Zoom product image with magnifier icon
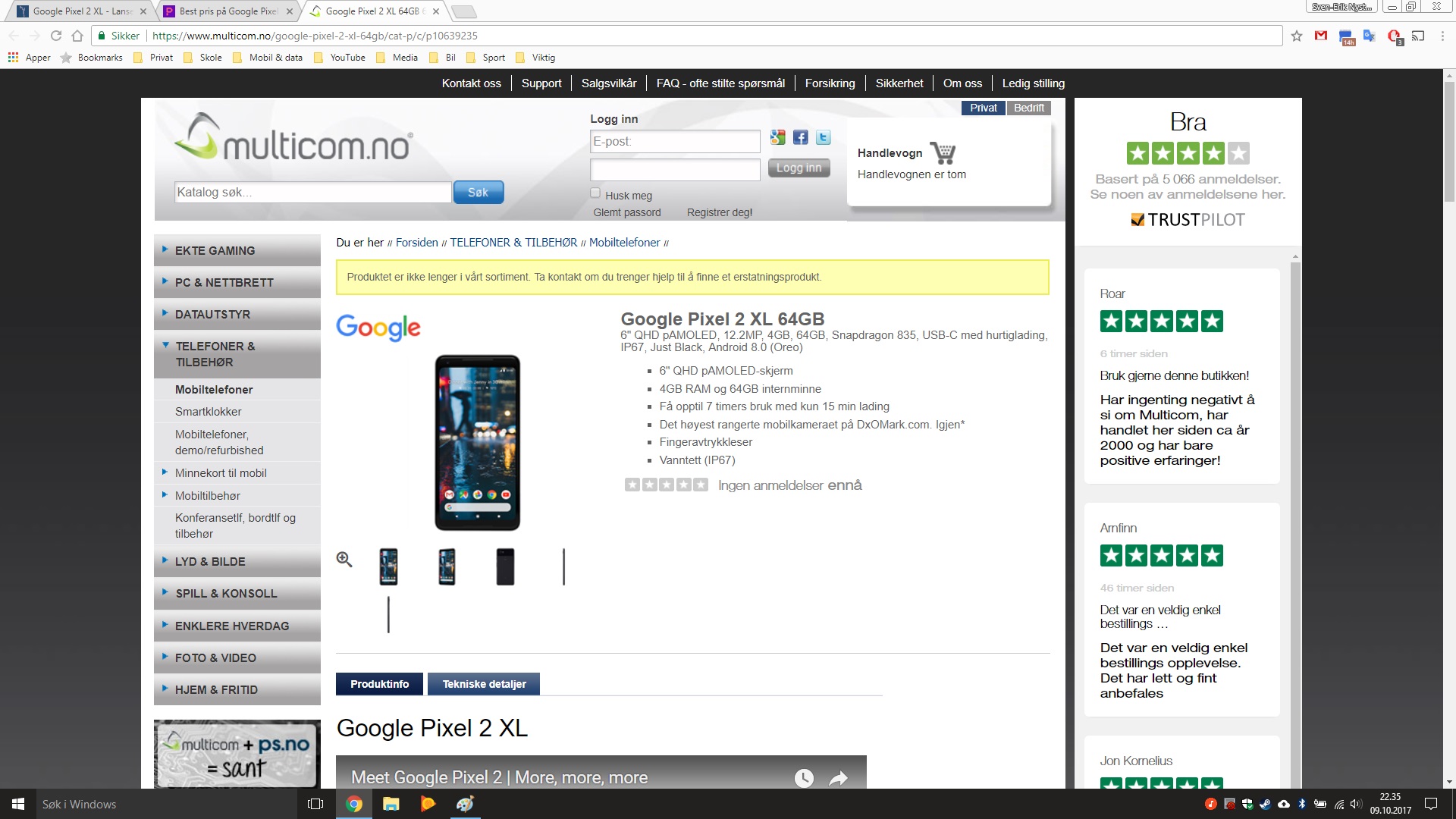This screenshot has height=819, width=1456. (x=344, y=560)
